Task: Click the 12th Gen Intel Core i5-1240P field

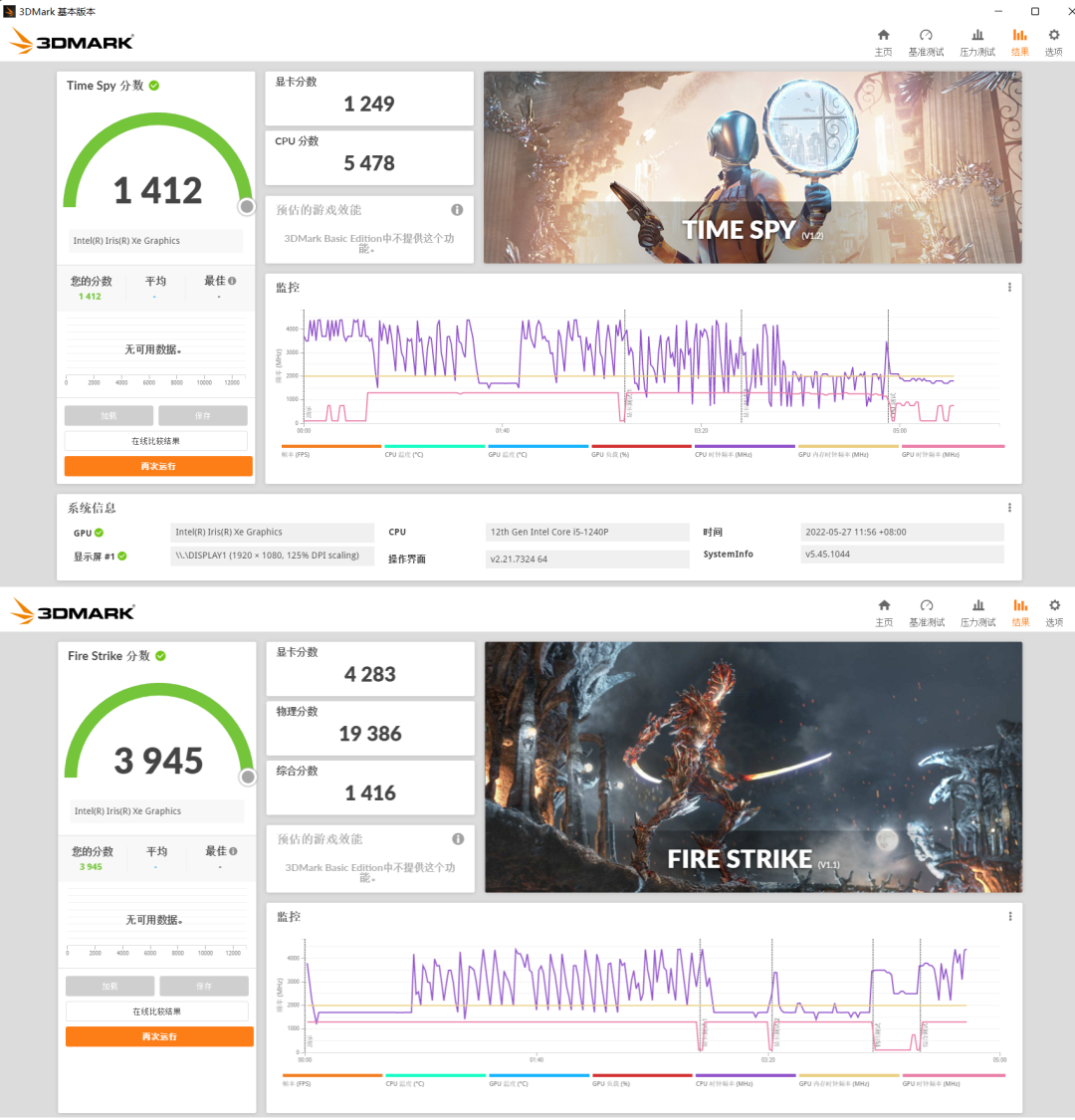Action: (587, 533)
